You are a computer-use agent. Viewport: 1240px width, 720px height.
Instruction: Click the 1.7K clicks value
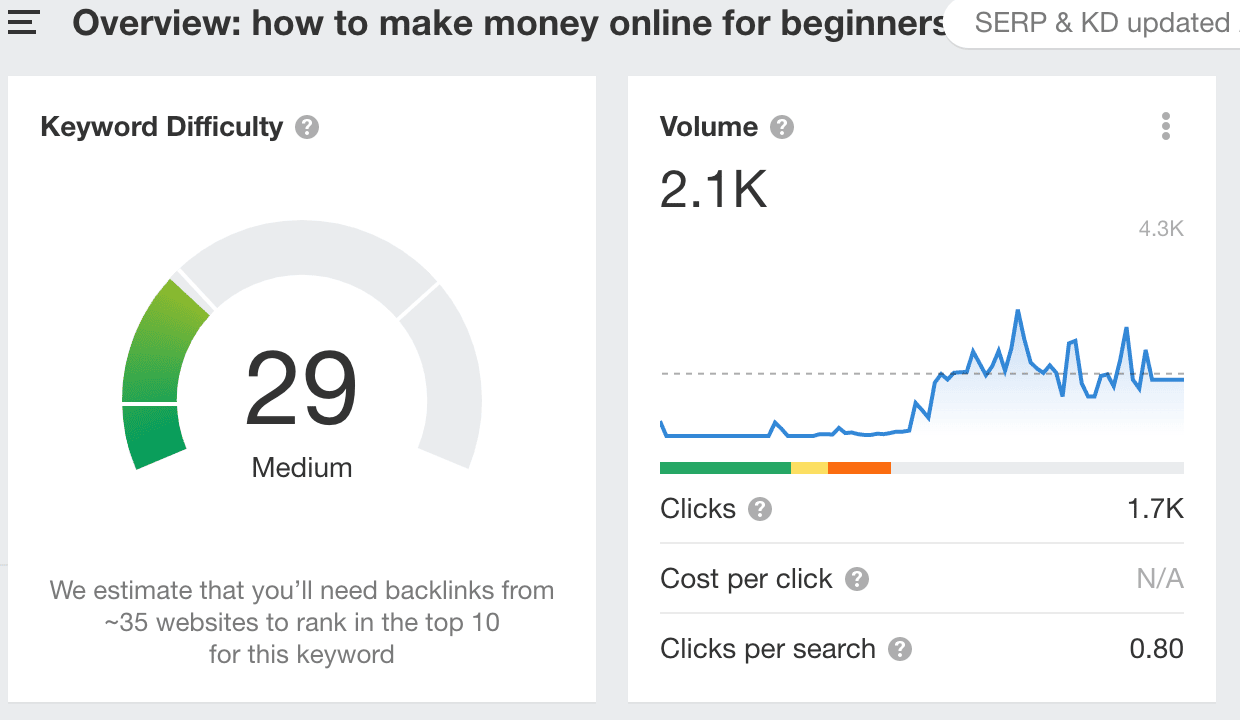click(x=1155, y=509)
